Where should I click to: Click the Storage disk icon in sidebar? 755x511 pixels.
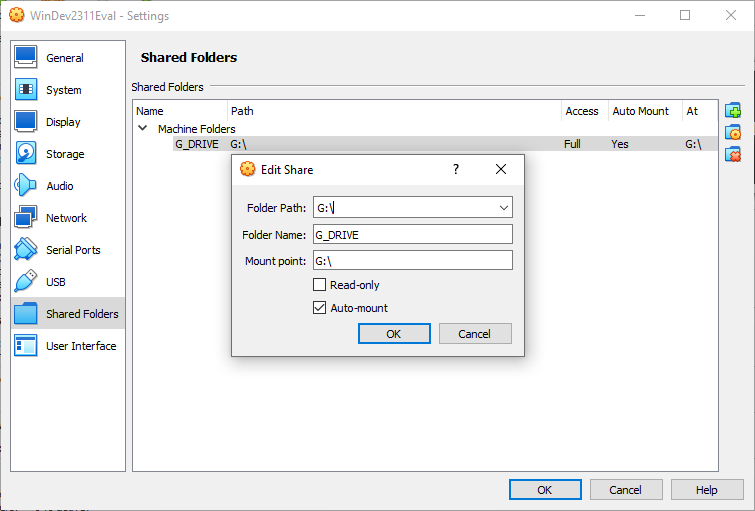pos(26,154)
